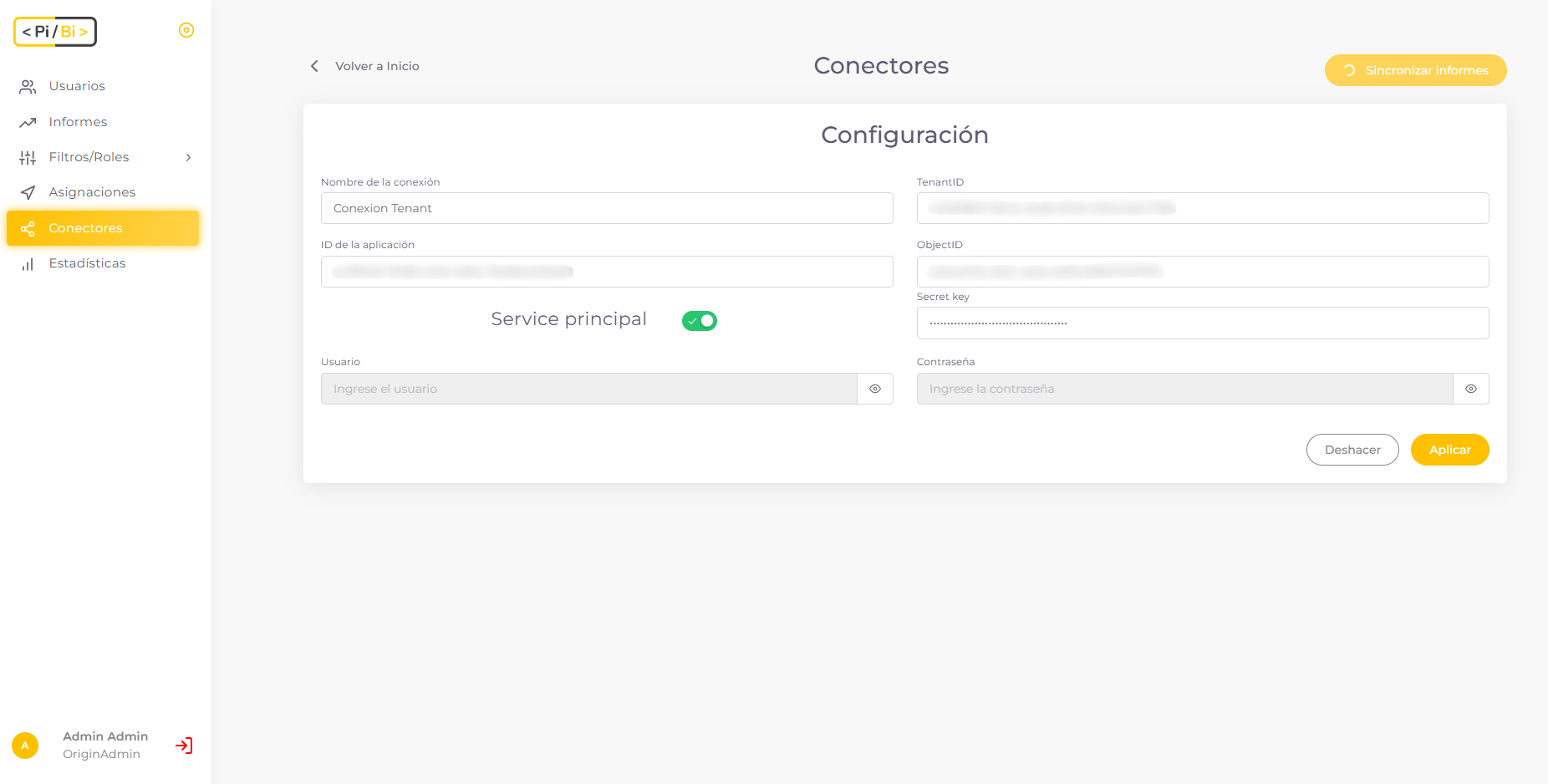
Task: Click the Admin avatar circle with letter A
Action: [x=25, y=746]
